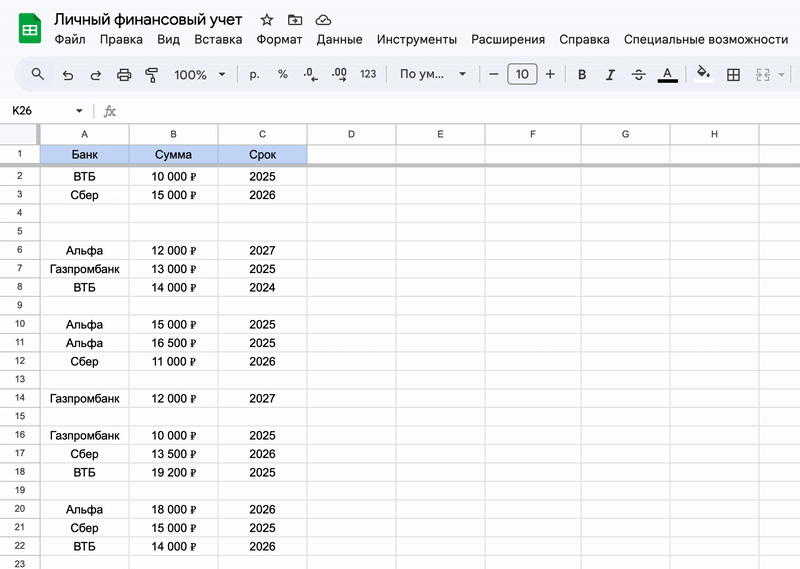This screenshot has height=569, width=800.
Task: Select the 2027 cell in row 14
Action: 262,398
